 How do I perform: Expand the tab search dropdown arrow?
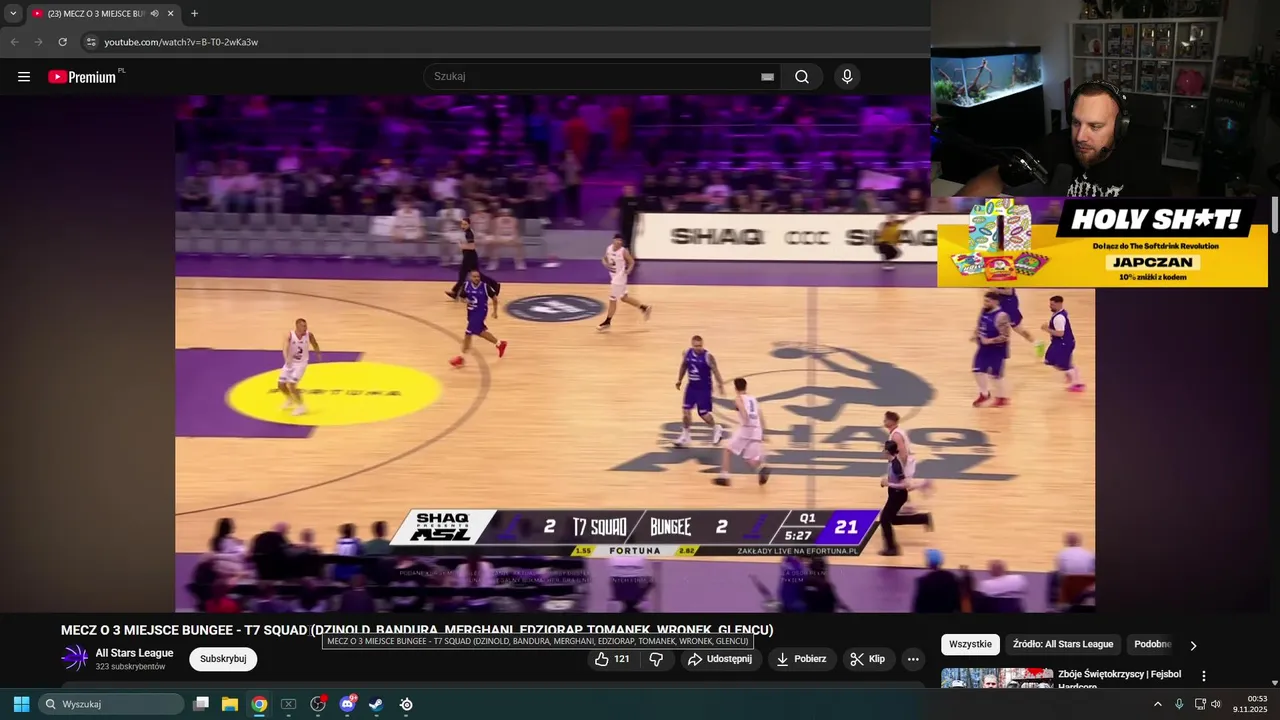(x=13, y=14)
